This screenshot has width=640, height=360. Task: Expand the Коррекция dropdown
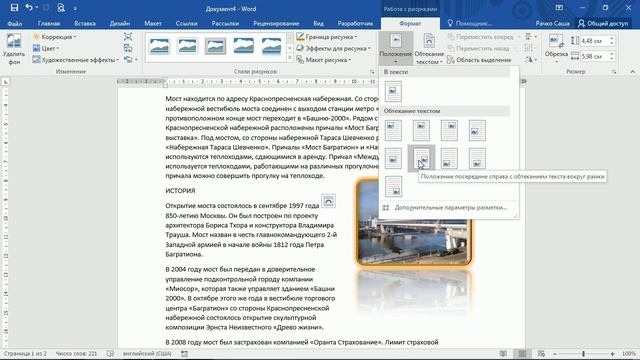coord(54,37)
